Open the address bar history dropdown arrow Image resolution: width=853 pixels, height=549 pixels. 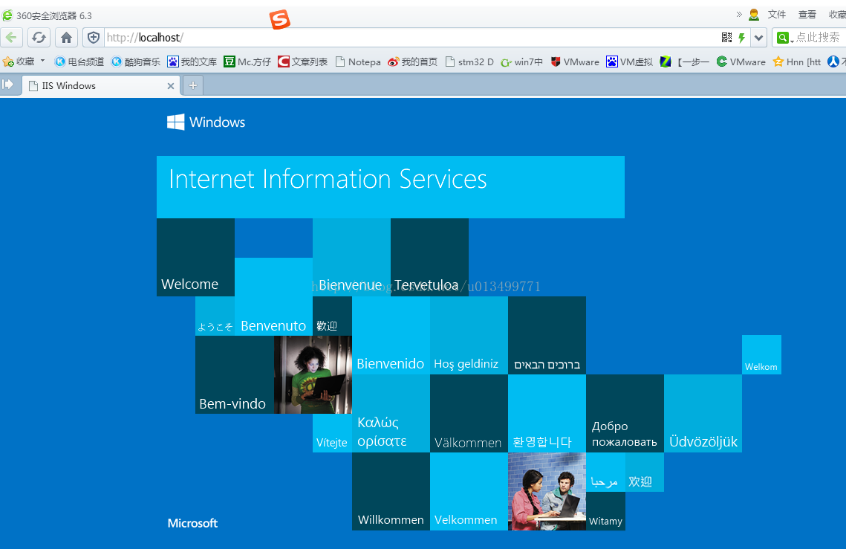759,38
